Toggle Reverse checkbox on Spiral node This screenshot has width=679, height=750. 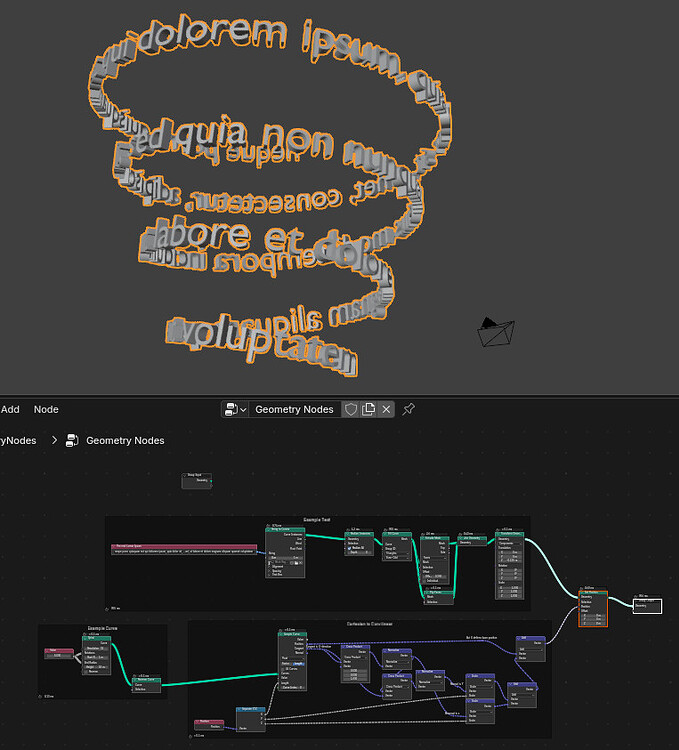tap(86, 672)
